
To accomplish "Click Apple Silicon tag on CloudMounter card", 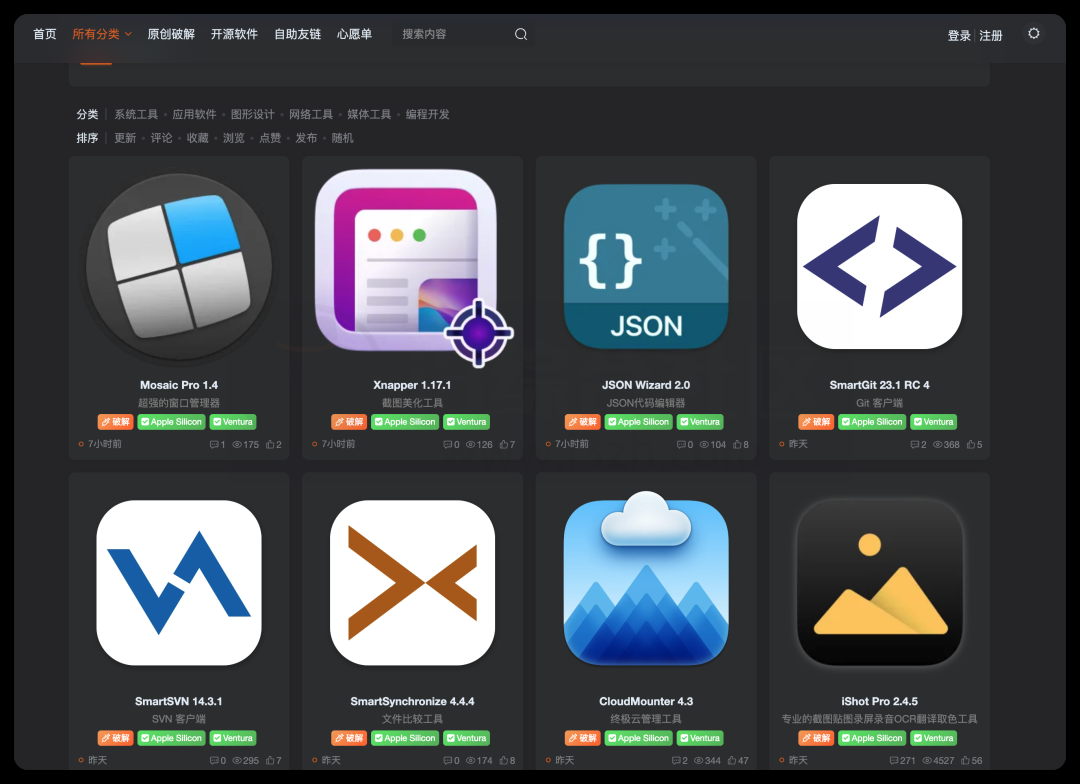I will click(x=638, y=738).
